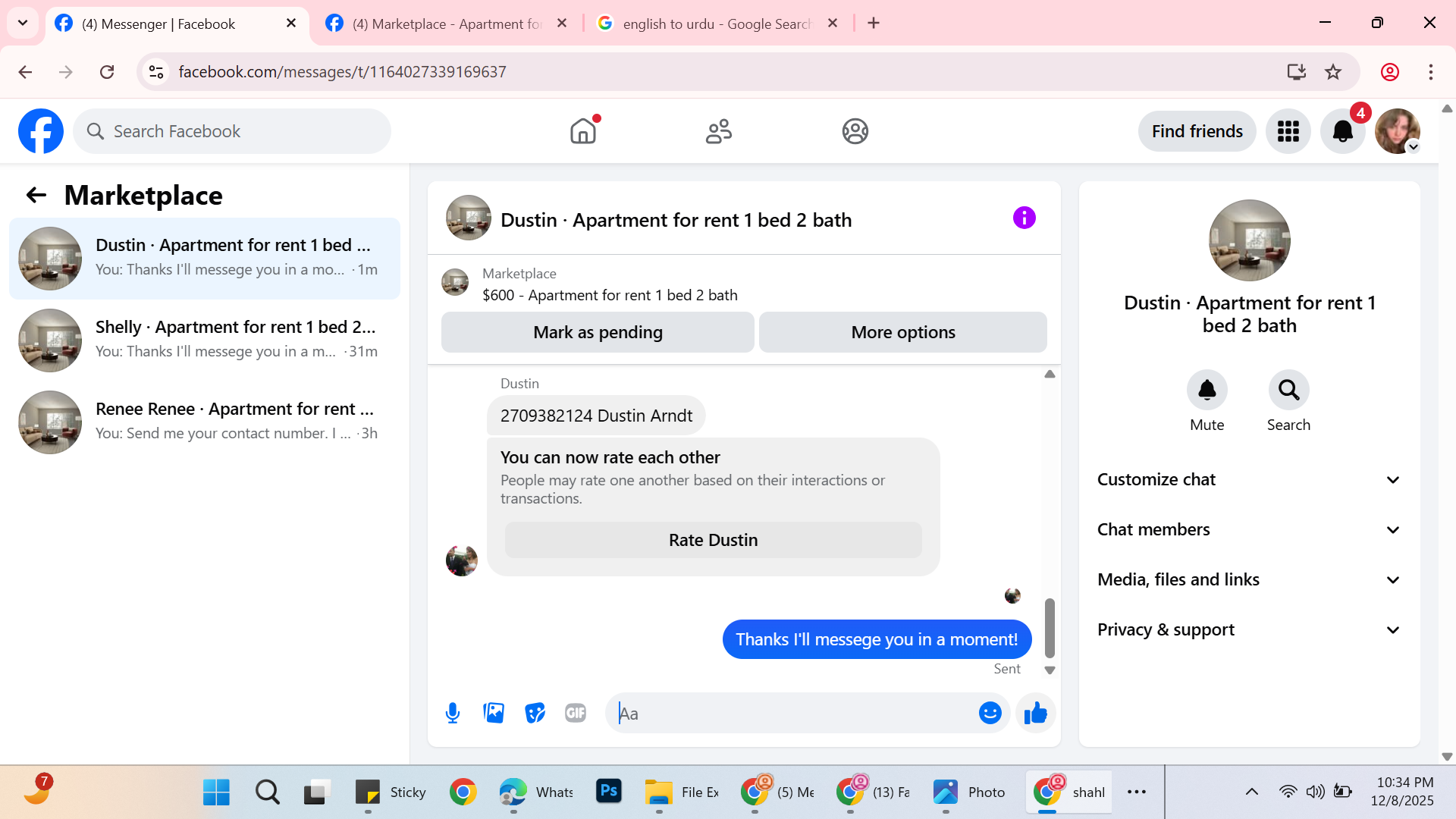Close the Marketplace Apartment tab
Viewport: 1456px width, 819px height.
coord(562,24)
